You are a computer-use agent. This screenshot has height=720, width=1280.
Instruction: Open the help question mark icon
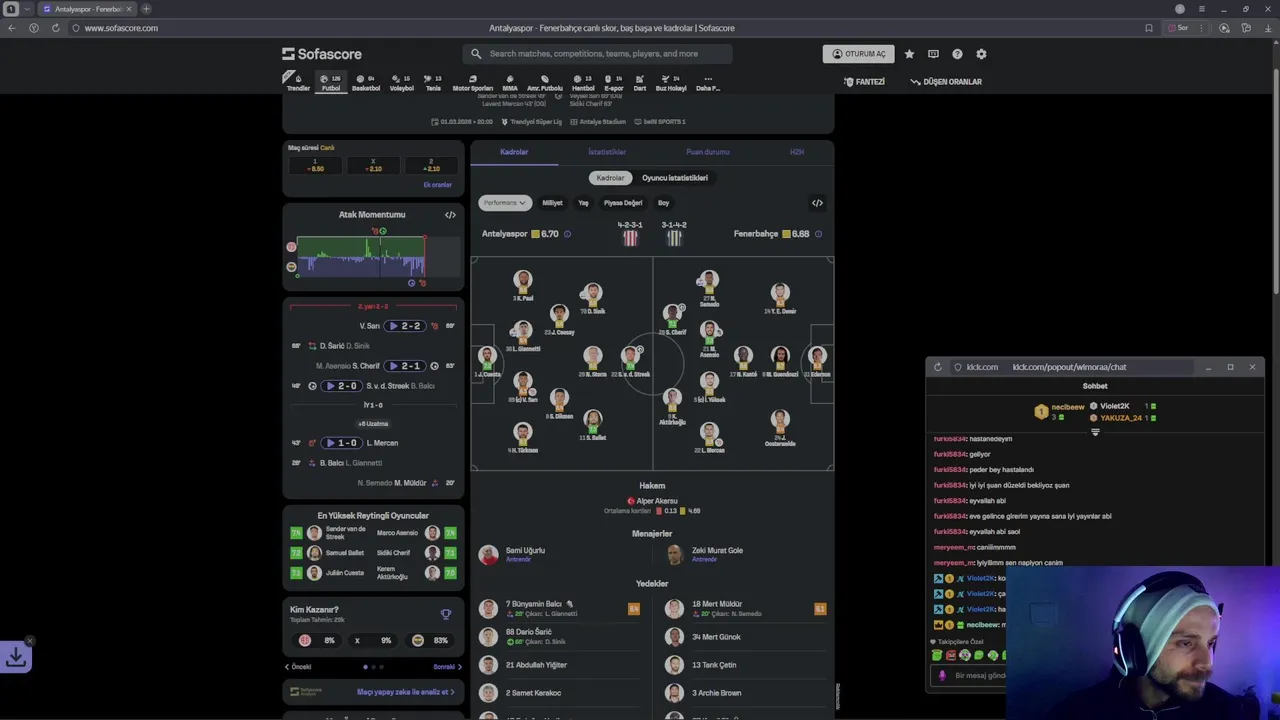[x=957, y=54]
